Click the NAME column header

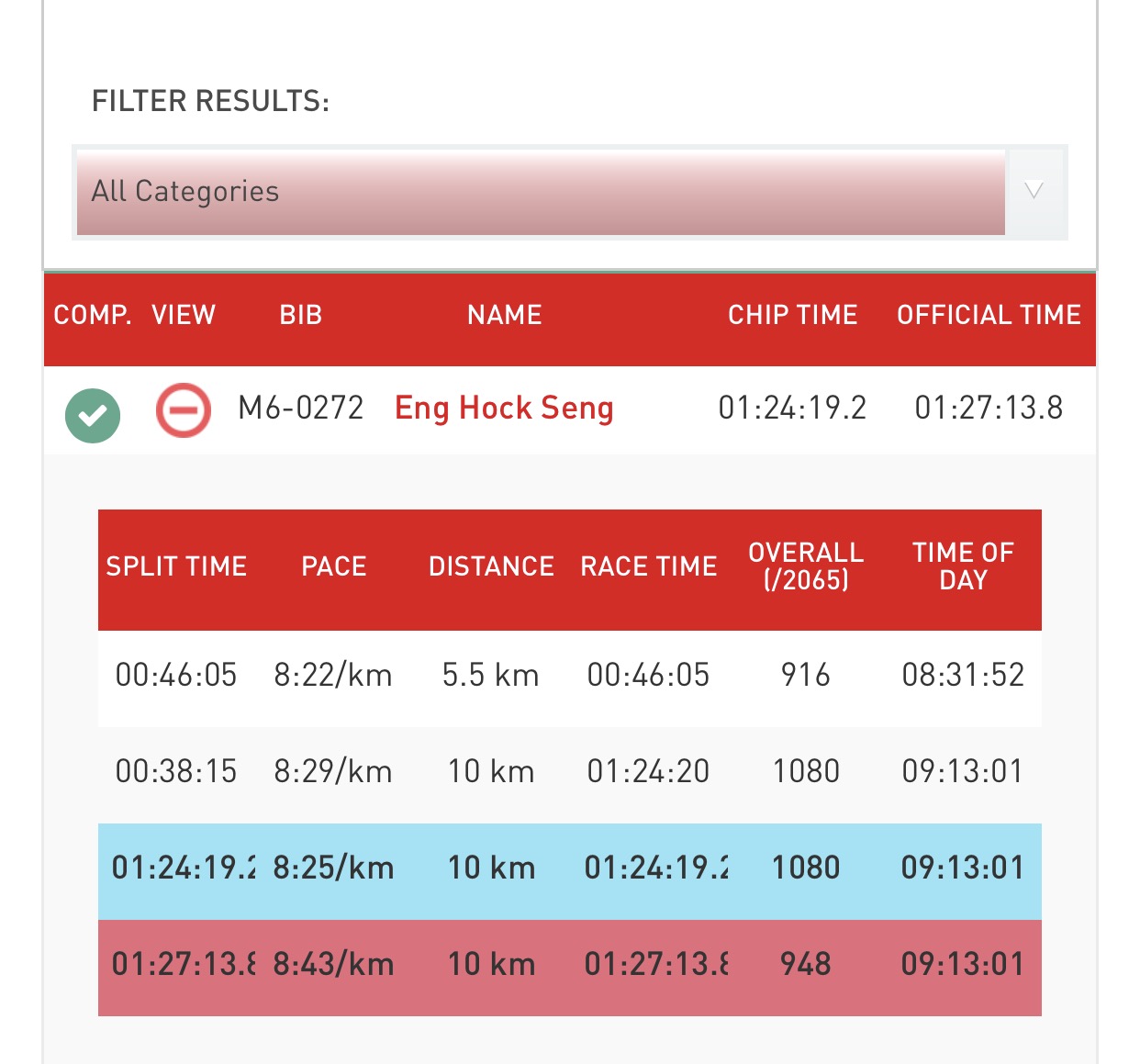tap(504, 315)
